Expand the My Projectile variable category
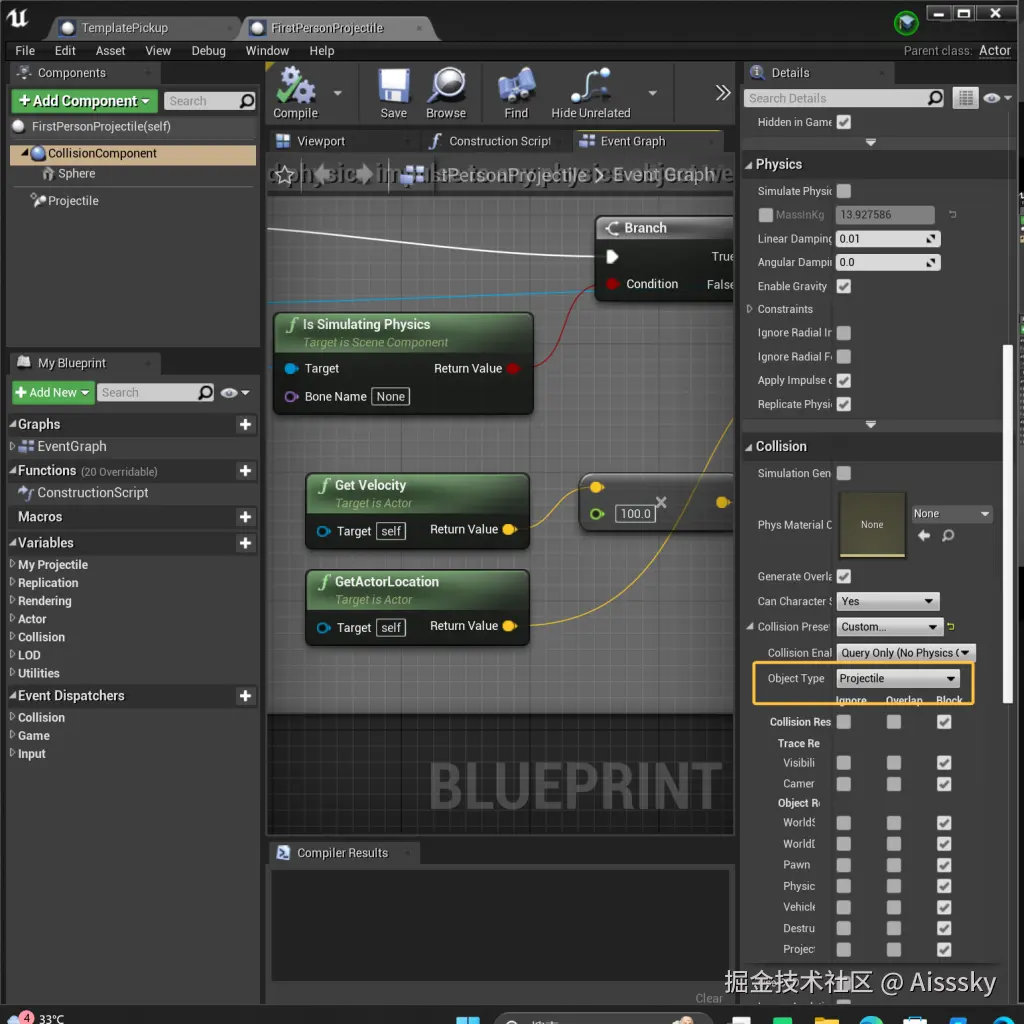Screen dimensions: 1024x1024 [12, 564]
